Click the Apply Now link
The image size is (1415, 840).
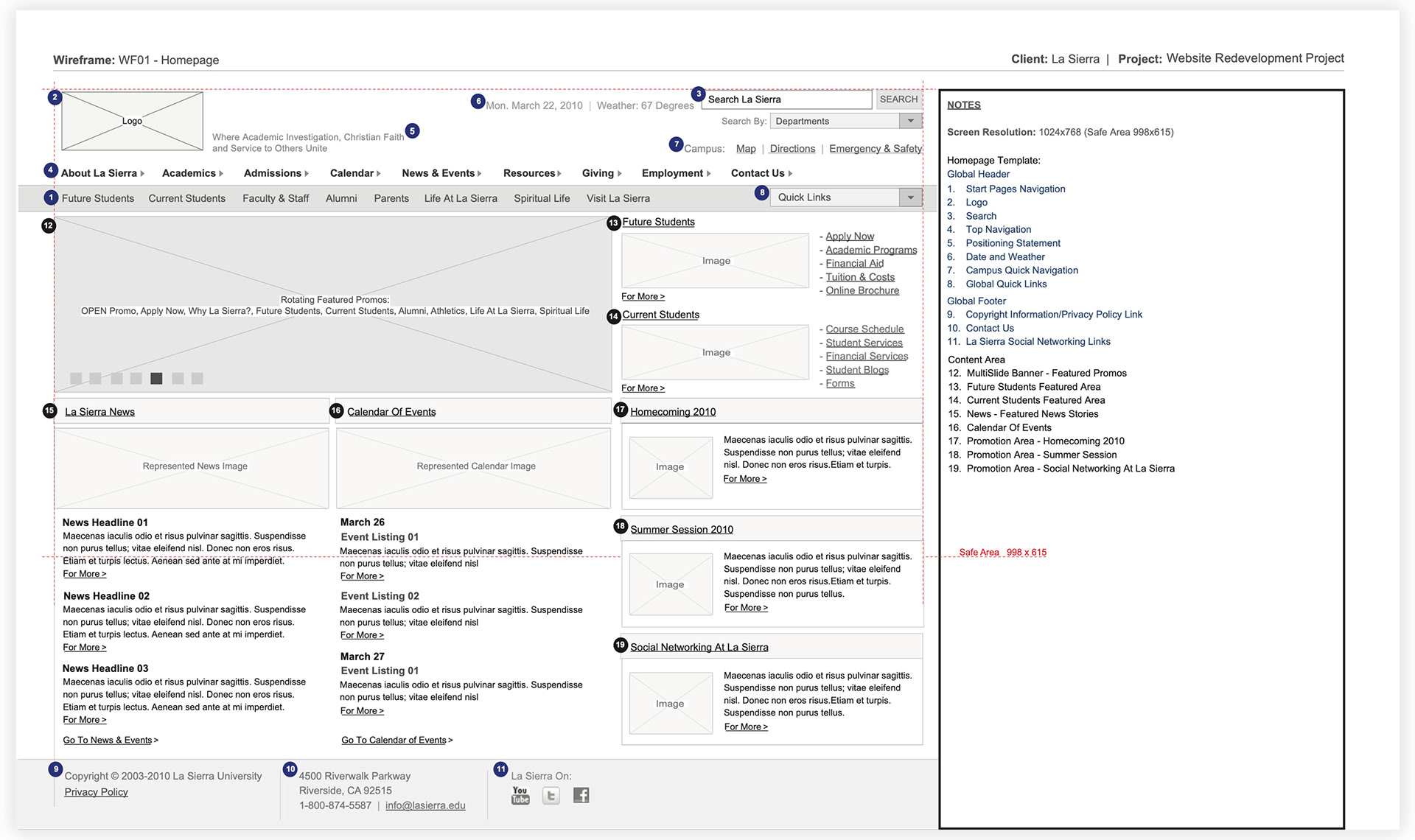click(850, 237)
